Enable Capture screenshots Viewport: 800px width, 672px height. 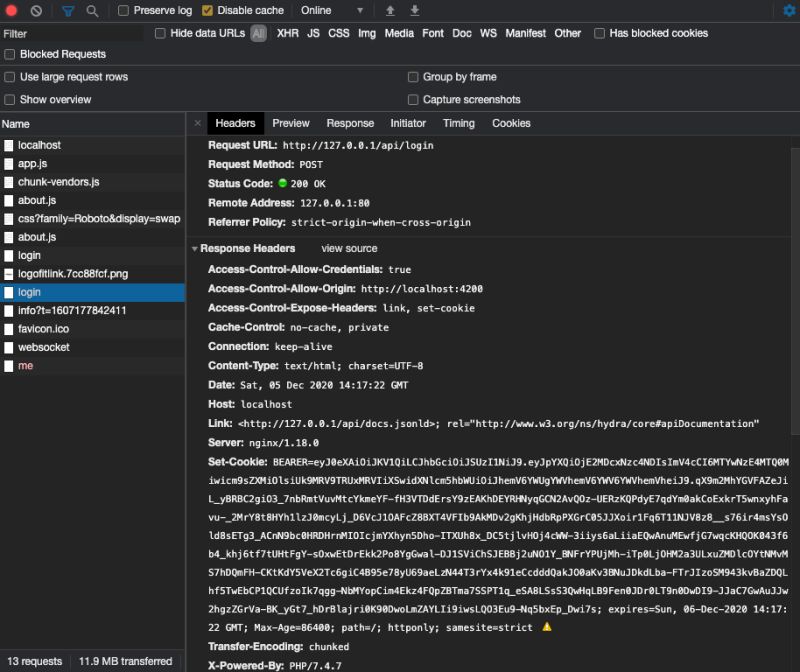tap(413, 99)
